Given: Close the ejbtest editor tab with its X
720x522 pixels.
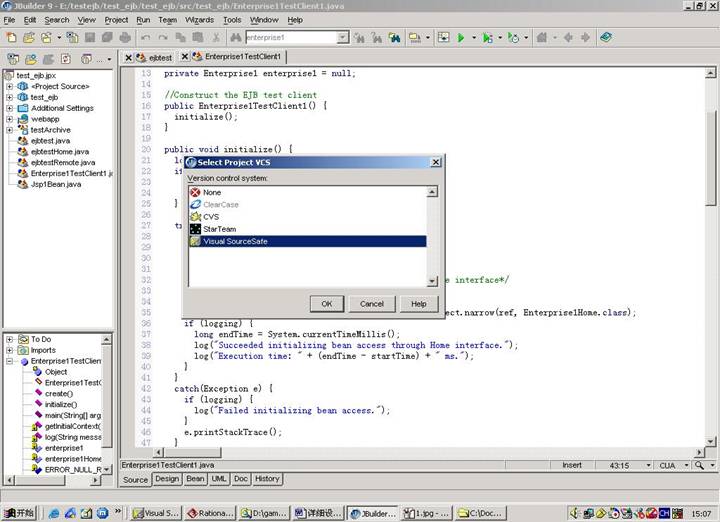Looking at the screenshot, I should [129, 57].
